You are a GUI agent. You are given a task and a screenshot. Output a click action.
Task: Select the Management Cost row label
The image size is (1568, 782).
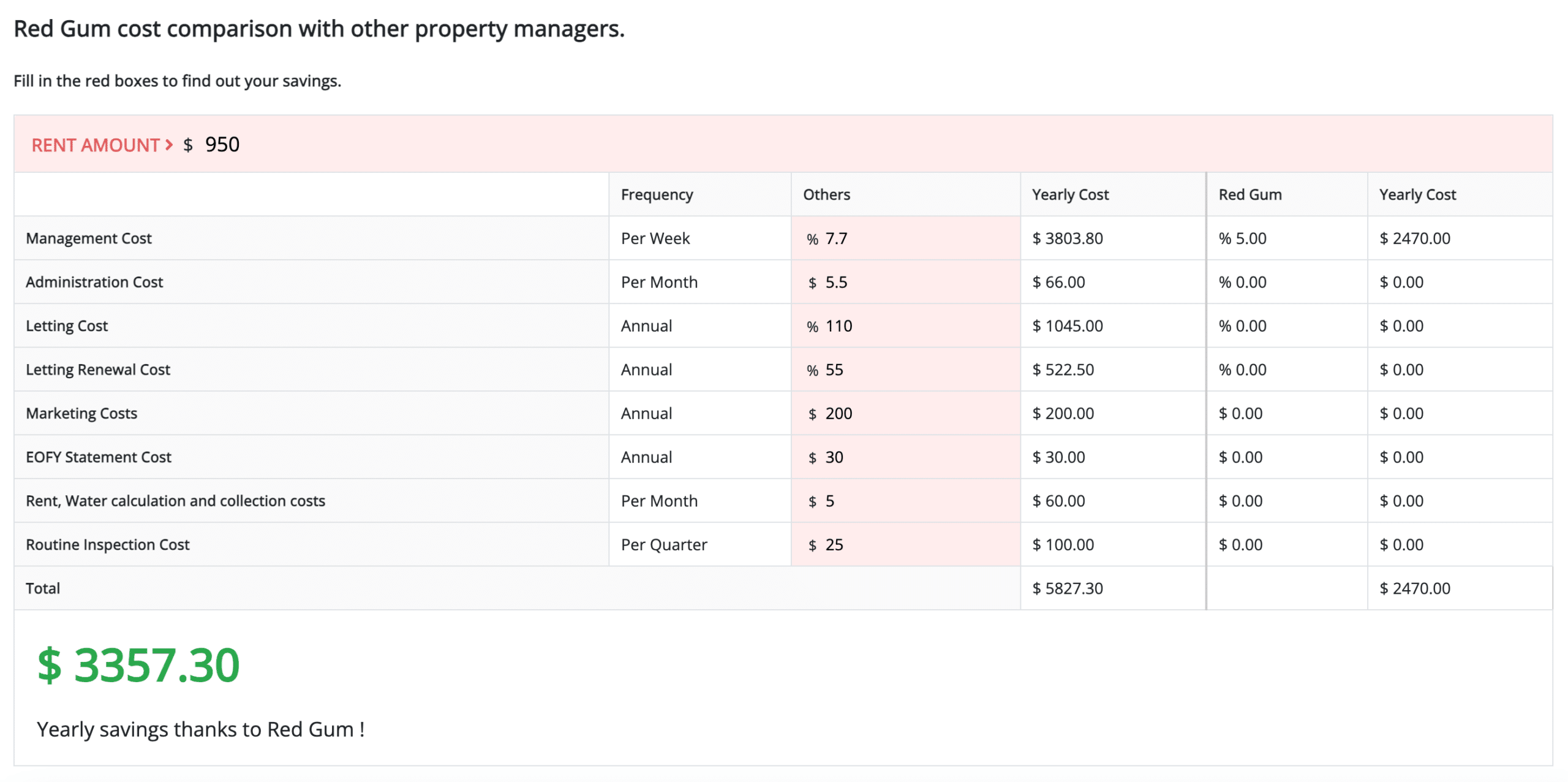(88, 238)
